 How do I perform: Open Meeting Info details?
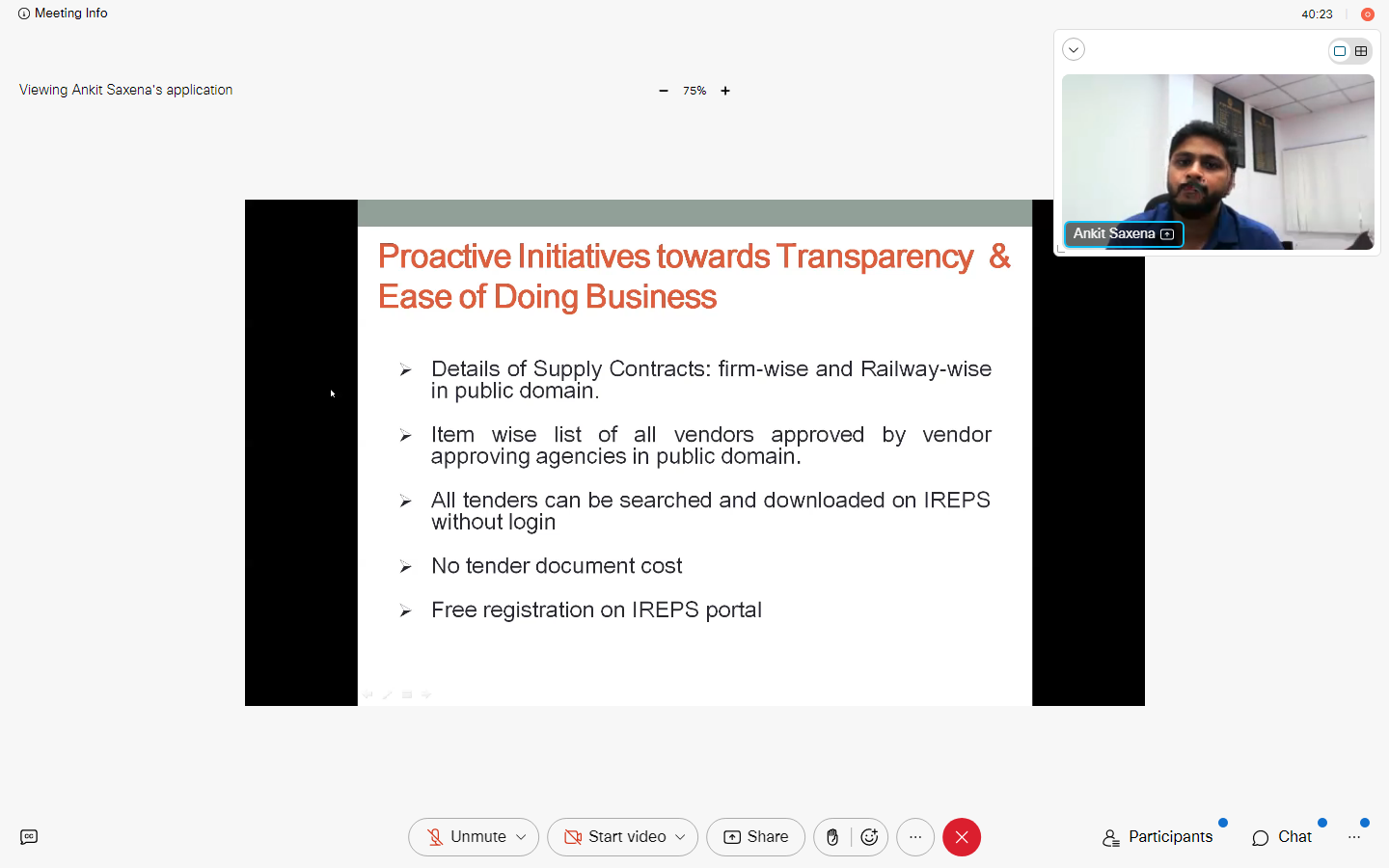63,14
